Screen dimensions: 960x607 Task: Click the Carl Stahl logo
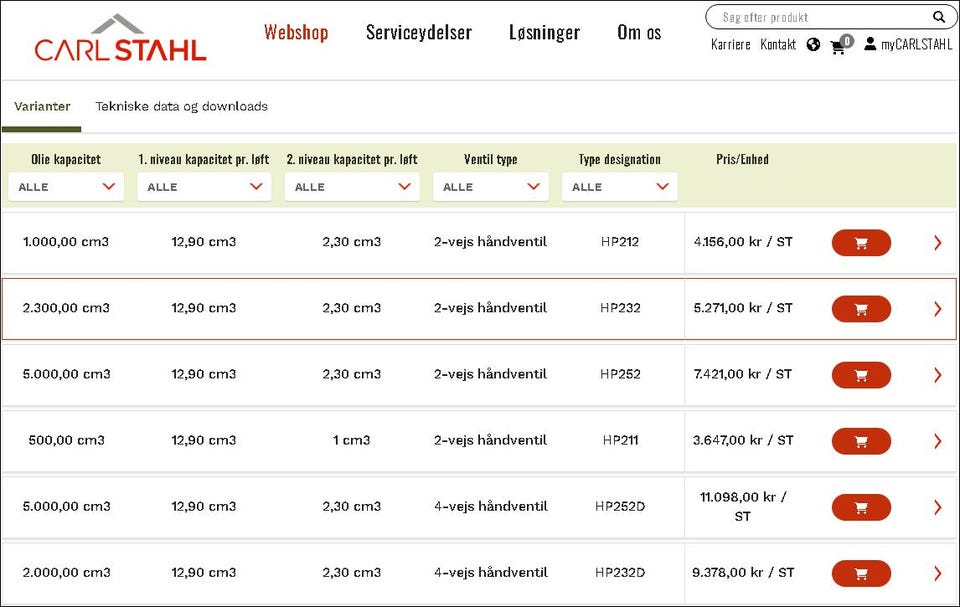coord(120,38)
